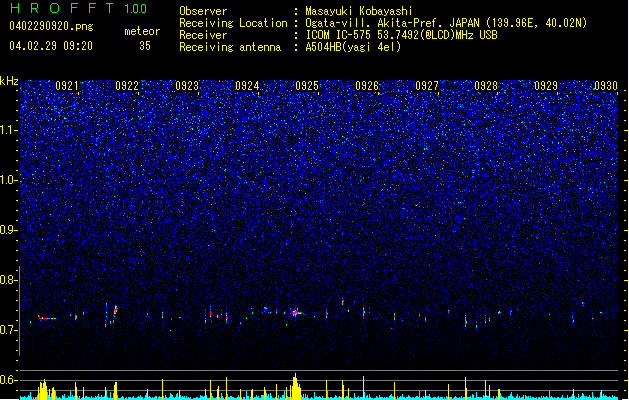Click the meteor label

(142, 31)
